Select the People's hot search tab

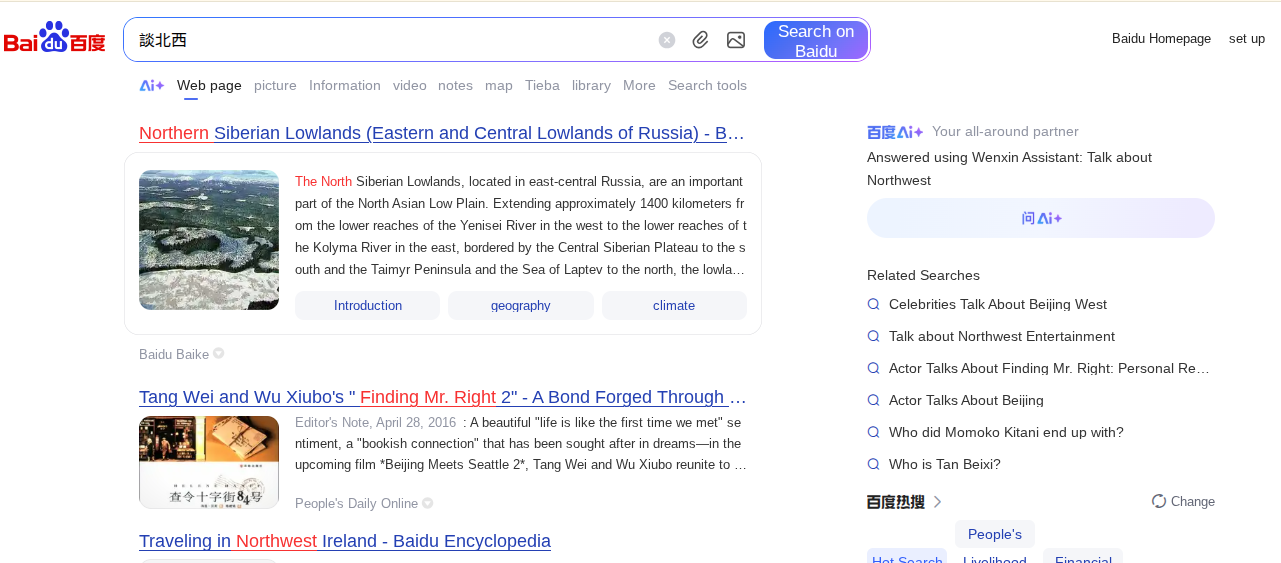[994, 534]
